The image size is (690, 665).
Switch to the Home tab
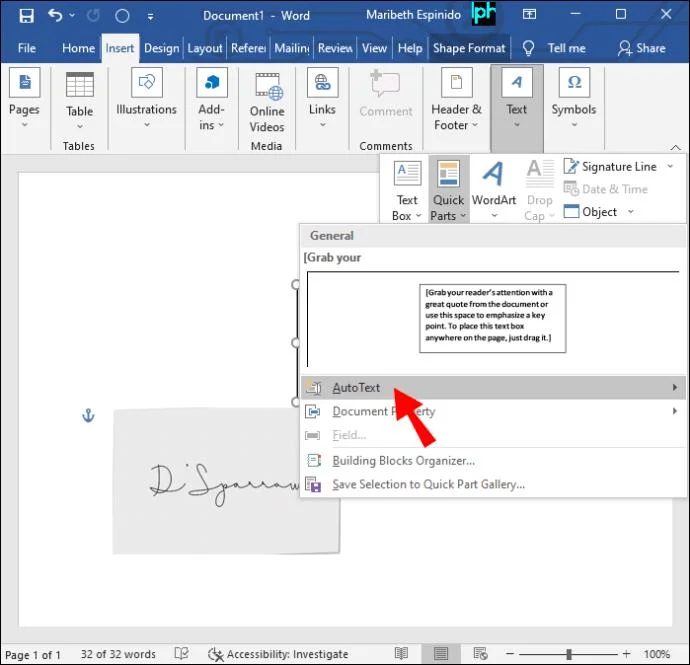point(78,48)
